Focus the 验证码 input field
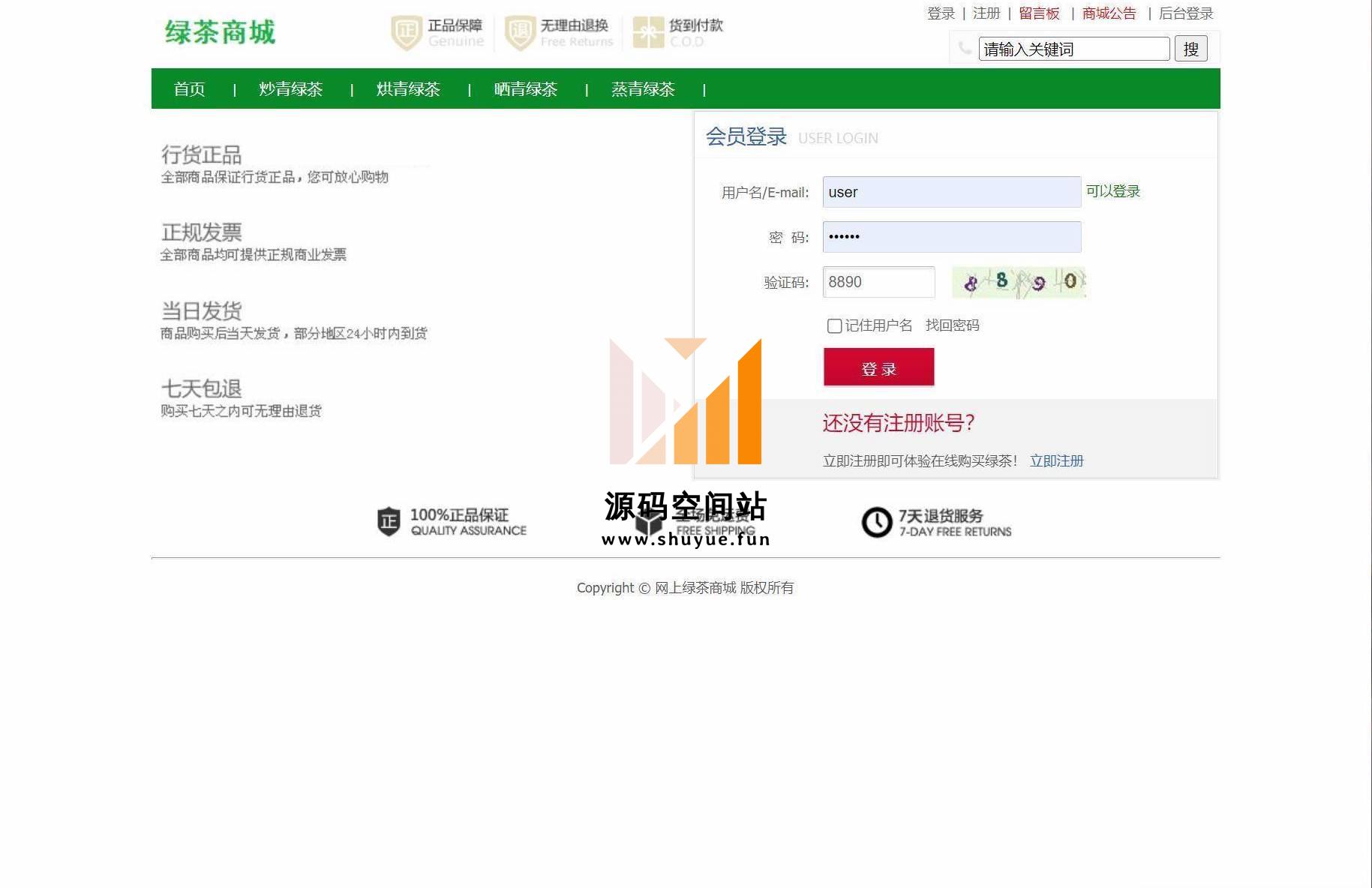The height and width of the screenshot is (888, 1372). coord(878,282)
